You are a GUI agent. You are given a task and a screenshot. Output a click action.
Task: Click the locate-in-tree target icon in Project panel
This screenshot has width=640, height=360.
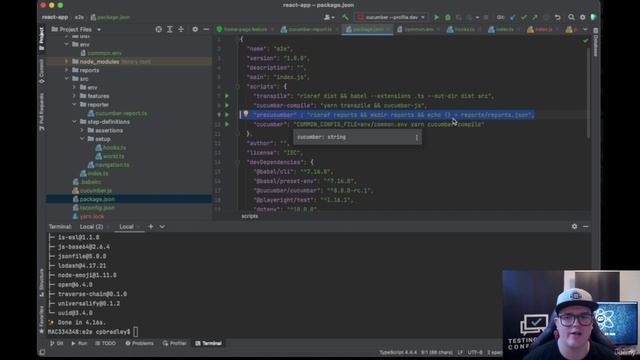tap(158, 29)
